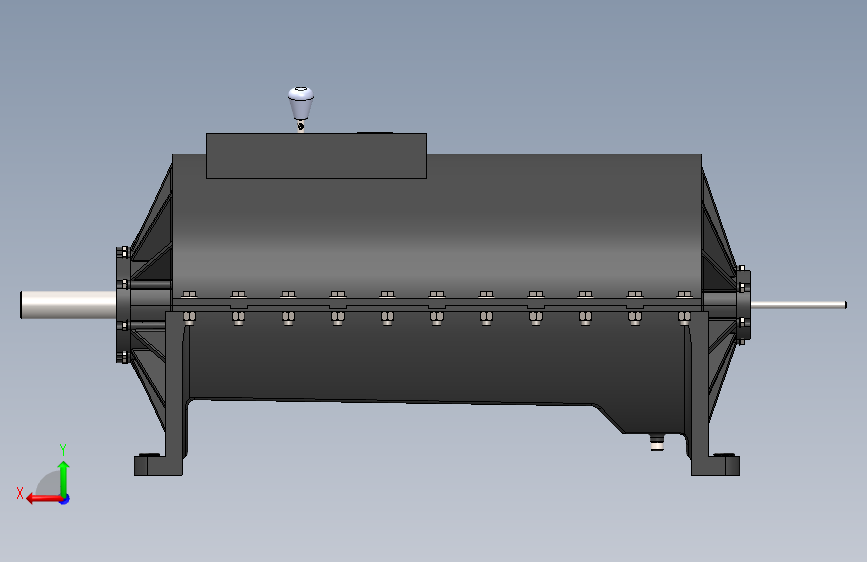Select the right end bolted flange

point(744,305)
